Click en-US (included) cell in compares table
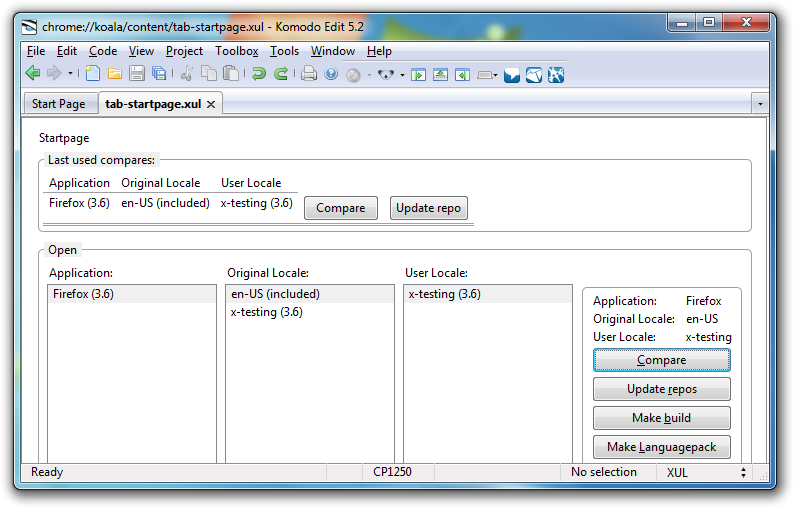This screenshot has height=509, width=794. click(x=166, y=203)
